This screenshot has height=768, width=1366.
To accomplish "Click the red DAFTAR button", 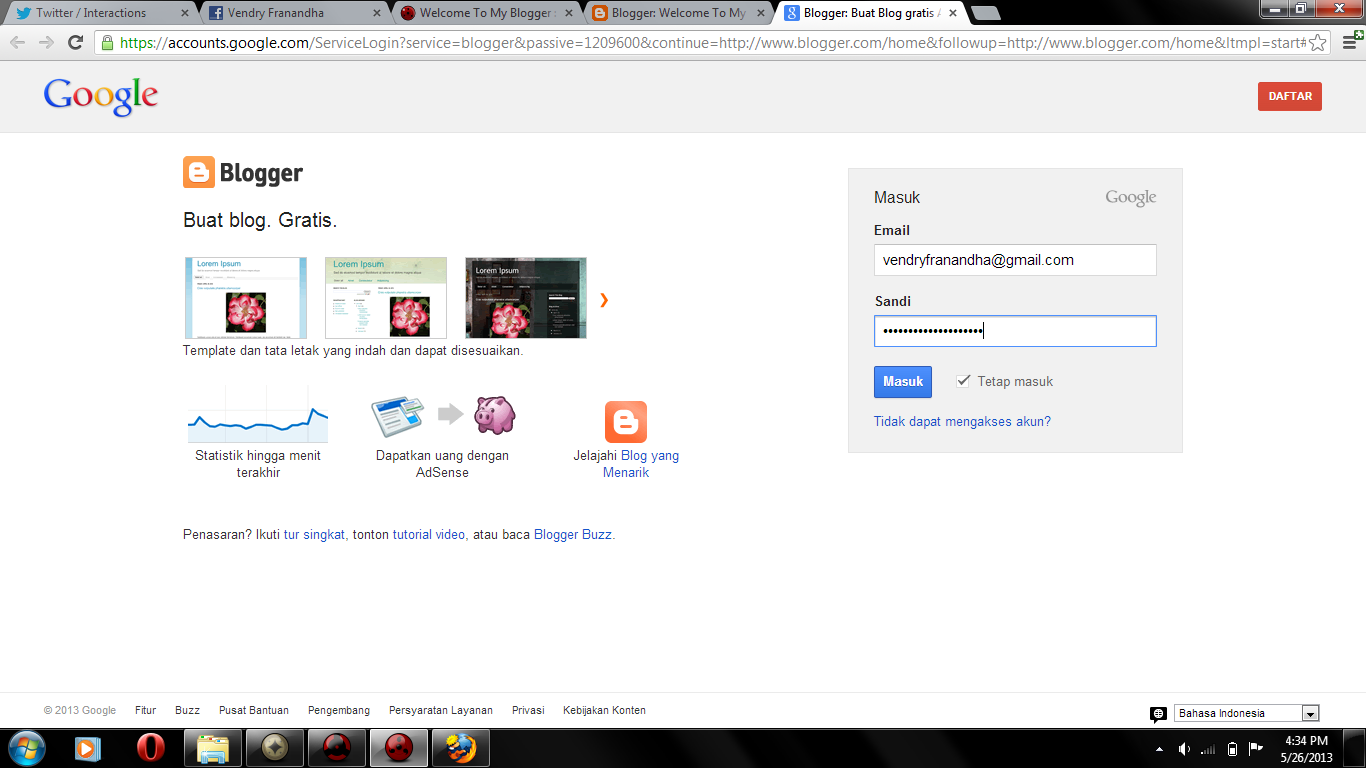I will 1289,96.
